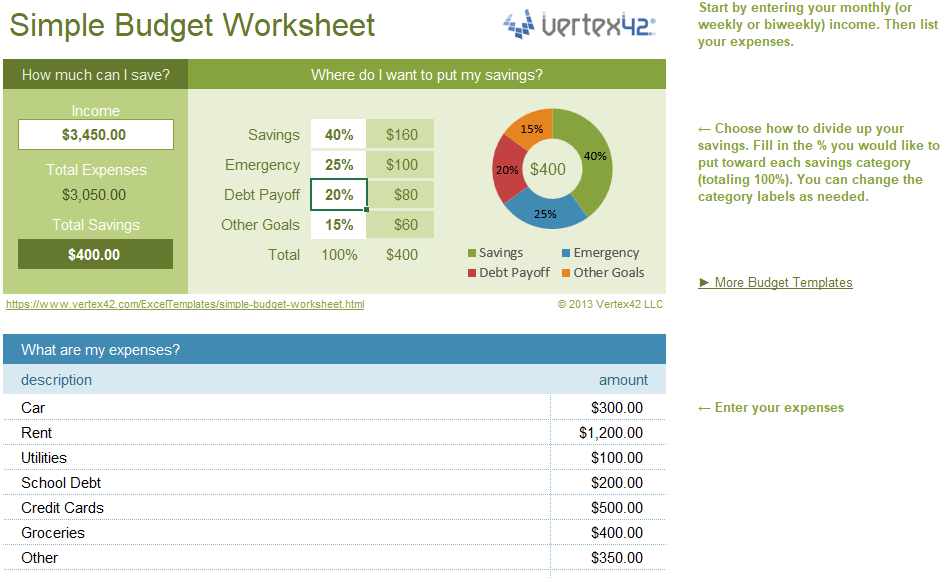Viewport: 950px width, 578px height.
Task: Click the Rent amount $1,200.00
Action: pyautogui.click(x=610, y=433)
